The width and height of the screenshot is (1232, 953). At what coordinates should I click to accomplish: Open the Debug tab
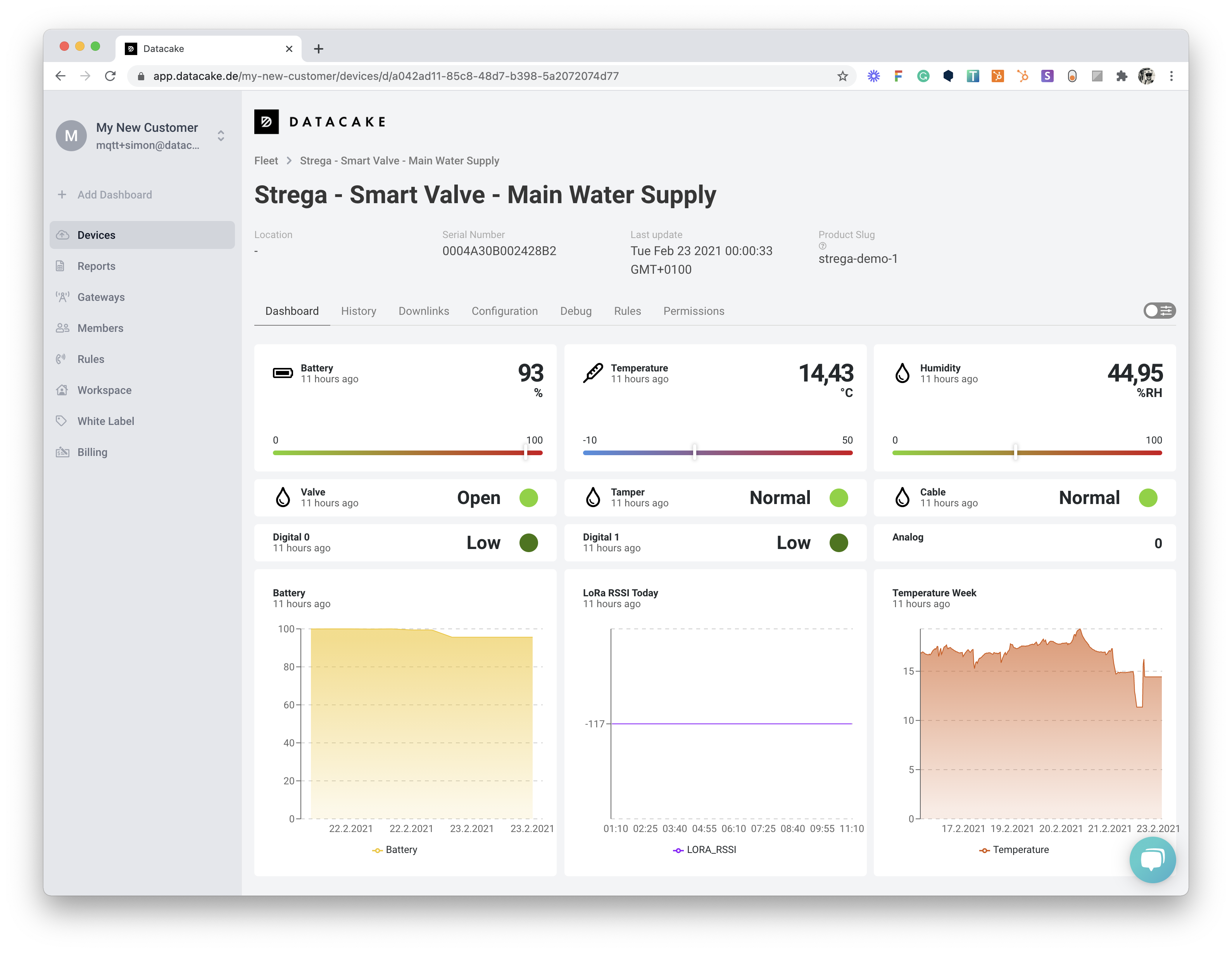point(575,311)
